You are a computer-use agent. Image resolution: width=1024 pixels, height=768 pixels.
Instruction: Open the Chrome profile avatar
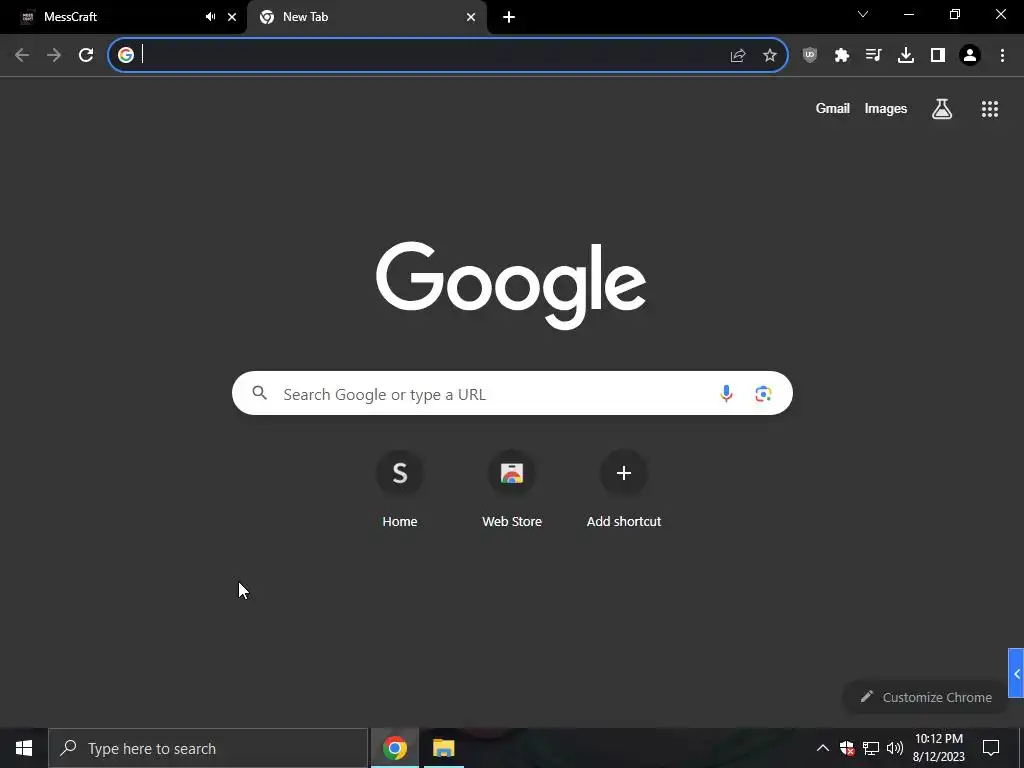[970, 55]
